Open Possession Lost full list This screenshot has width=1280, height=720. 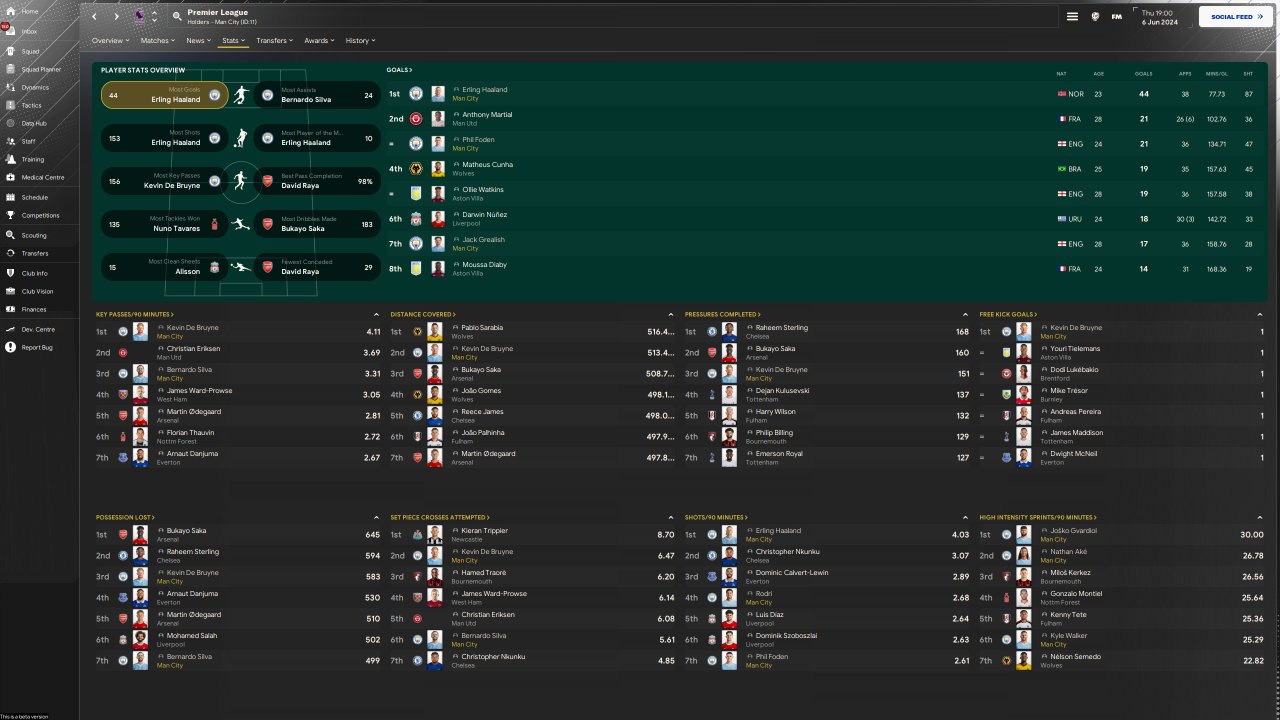pos(123,518)
